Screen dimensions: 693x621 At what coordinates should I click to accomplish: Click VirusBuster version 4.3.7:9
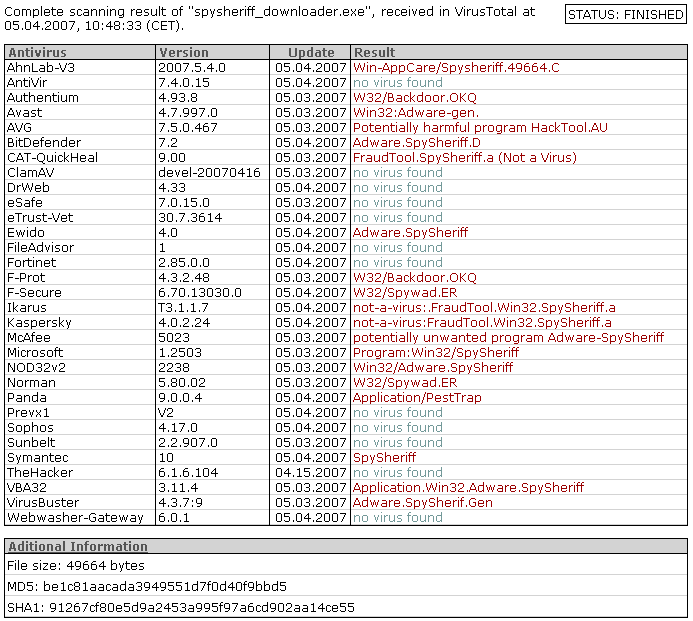180,503
